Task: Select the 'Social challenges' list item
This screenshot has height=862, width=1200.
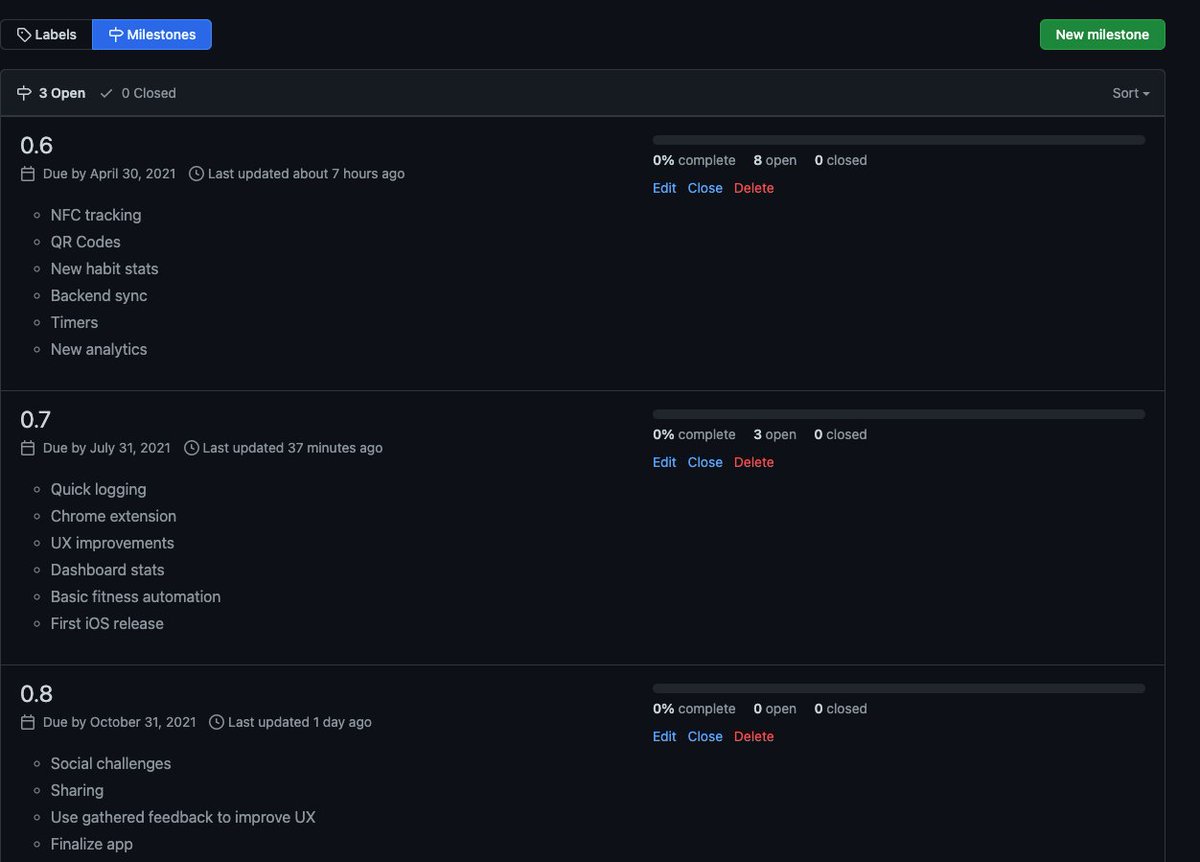Action: coord(111,764)
